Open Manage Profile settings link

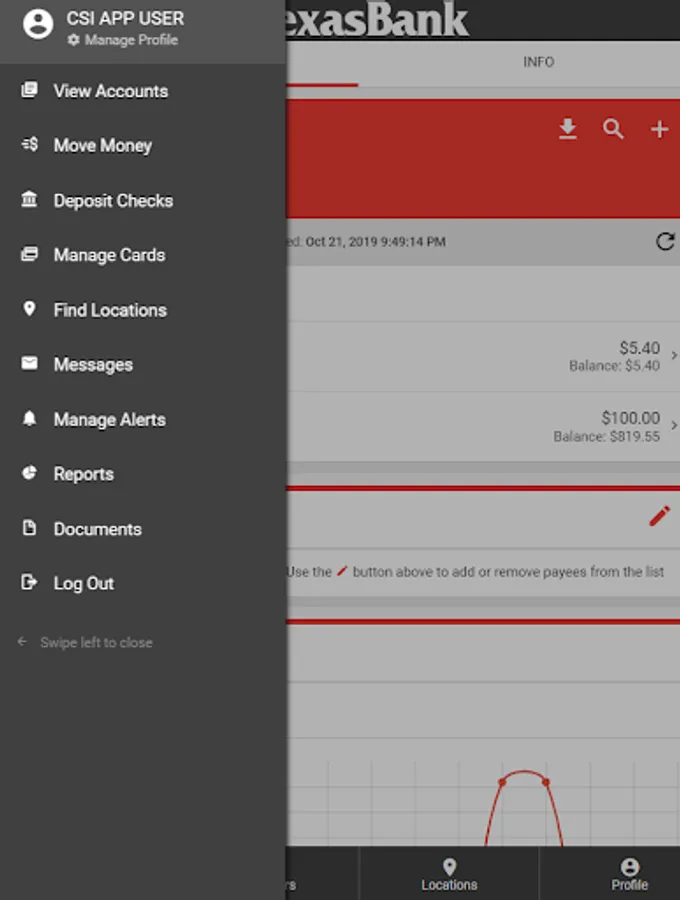pos(122,40)
